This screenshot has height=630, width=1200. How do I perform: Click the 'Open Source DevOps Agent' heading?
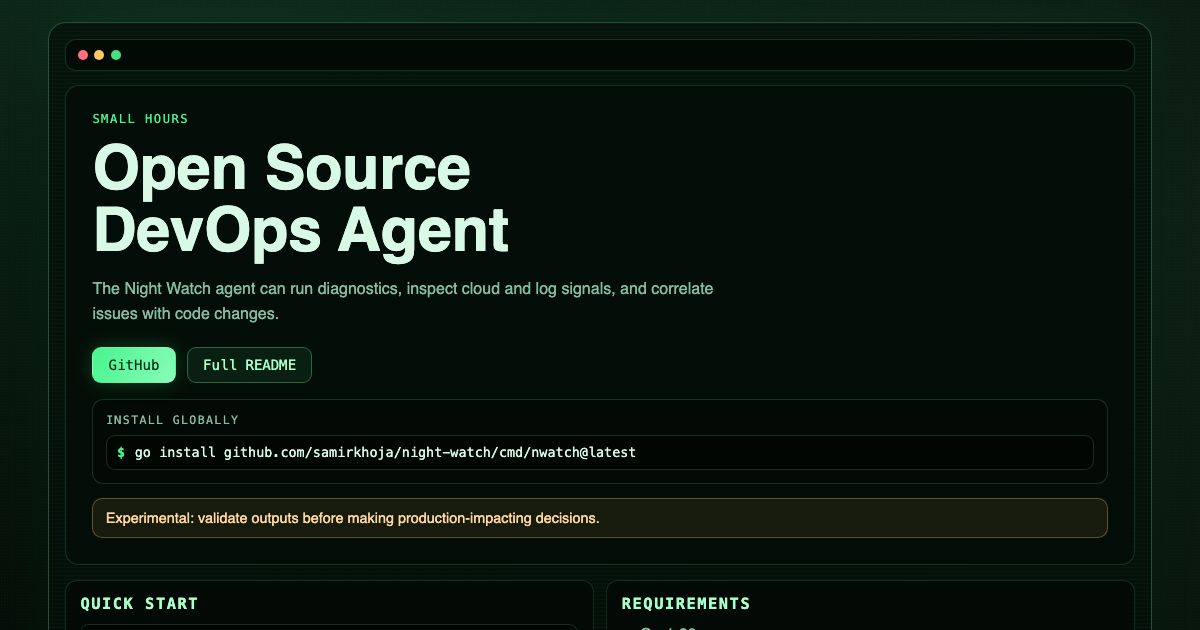(301, 198)
